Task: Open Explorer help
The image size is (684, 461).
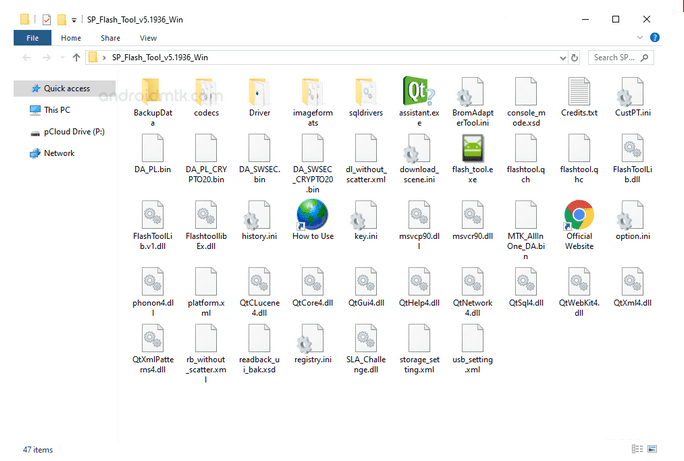Action: 654,38
